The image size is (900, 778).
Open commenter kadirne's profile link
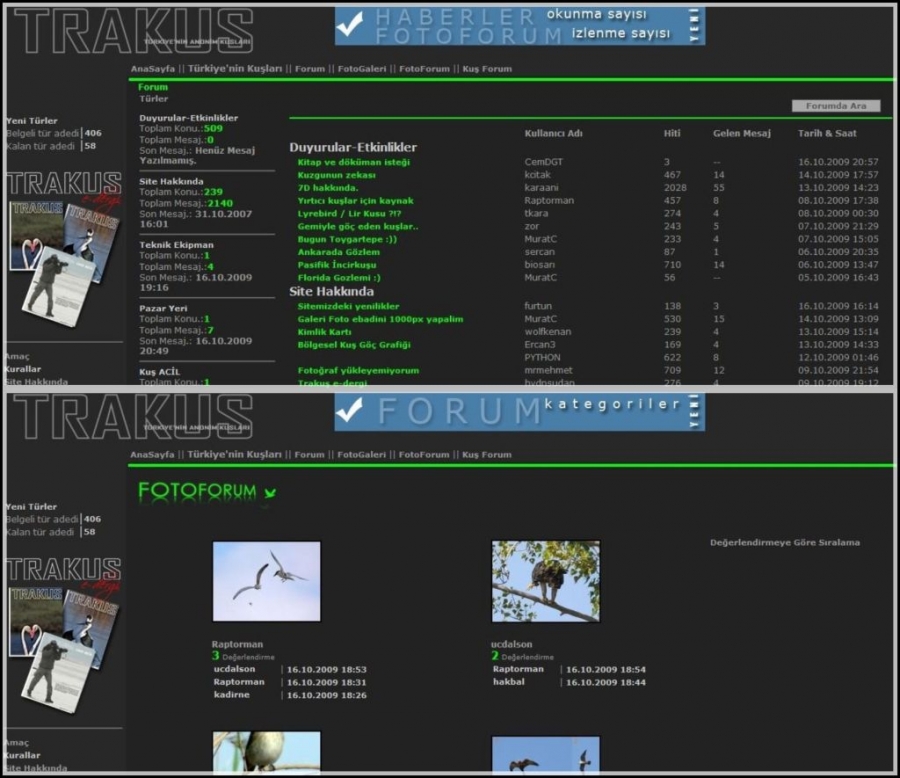pyautogui.click(x=231, y=695)
